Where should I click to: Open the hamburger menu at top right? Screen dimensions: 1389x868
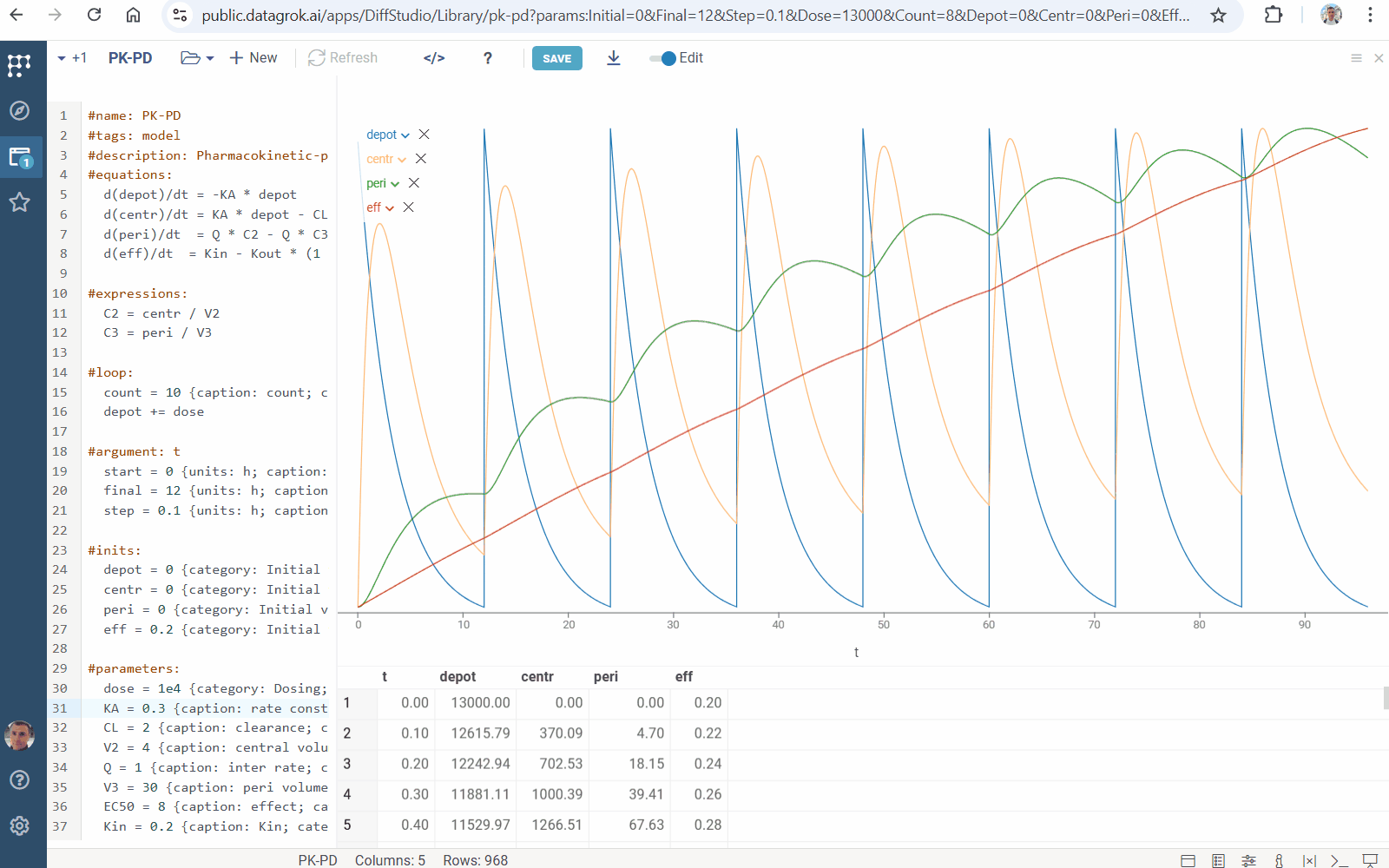tap(1356, 58)
